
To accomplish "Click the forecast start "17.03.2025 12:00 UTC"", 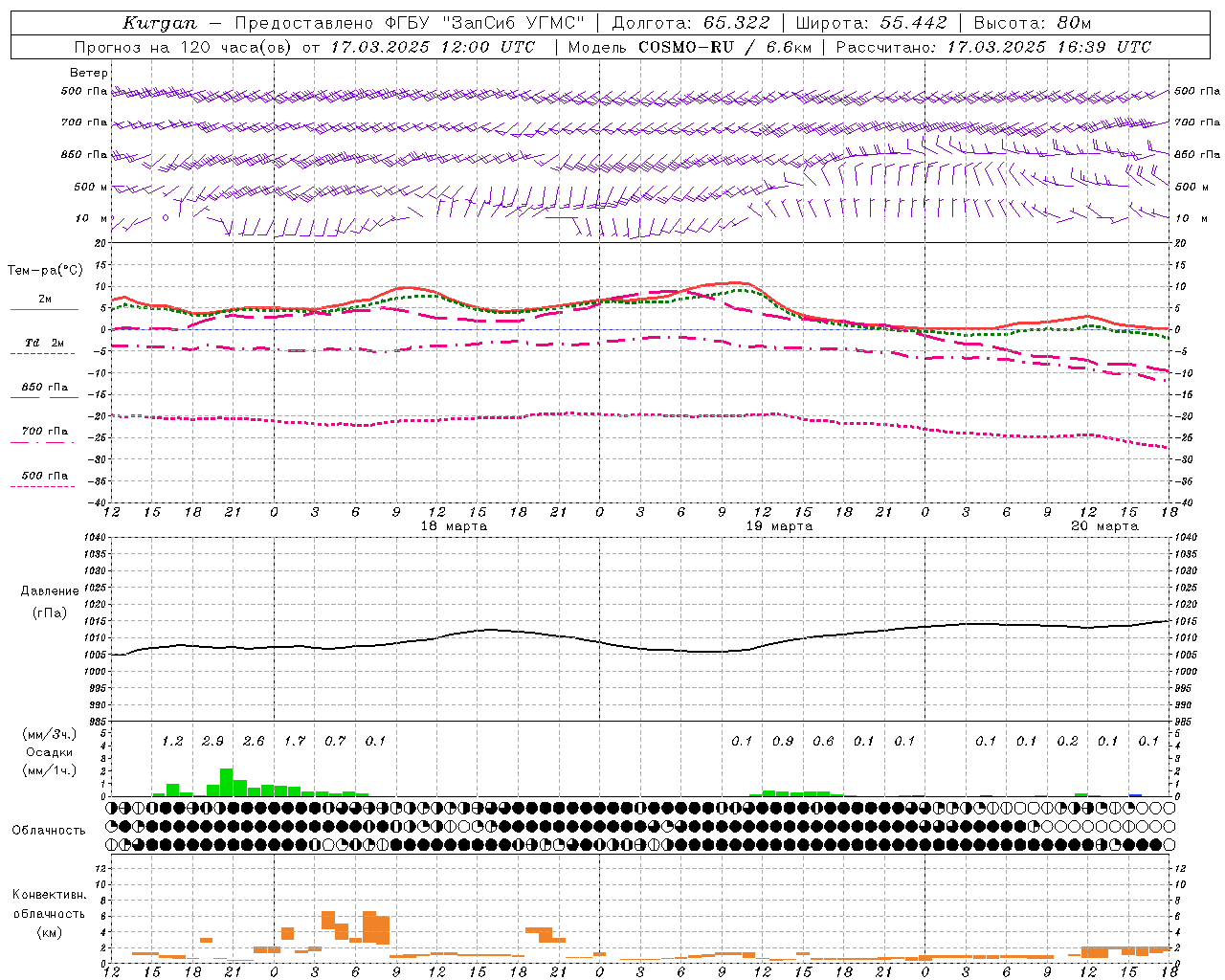I will pos(433,47).
